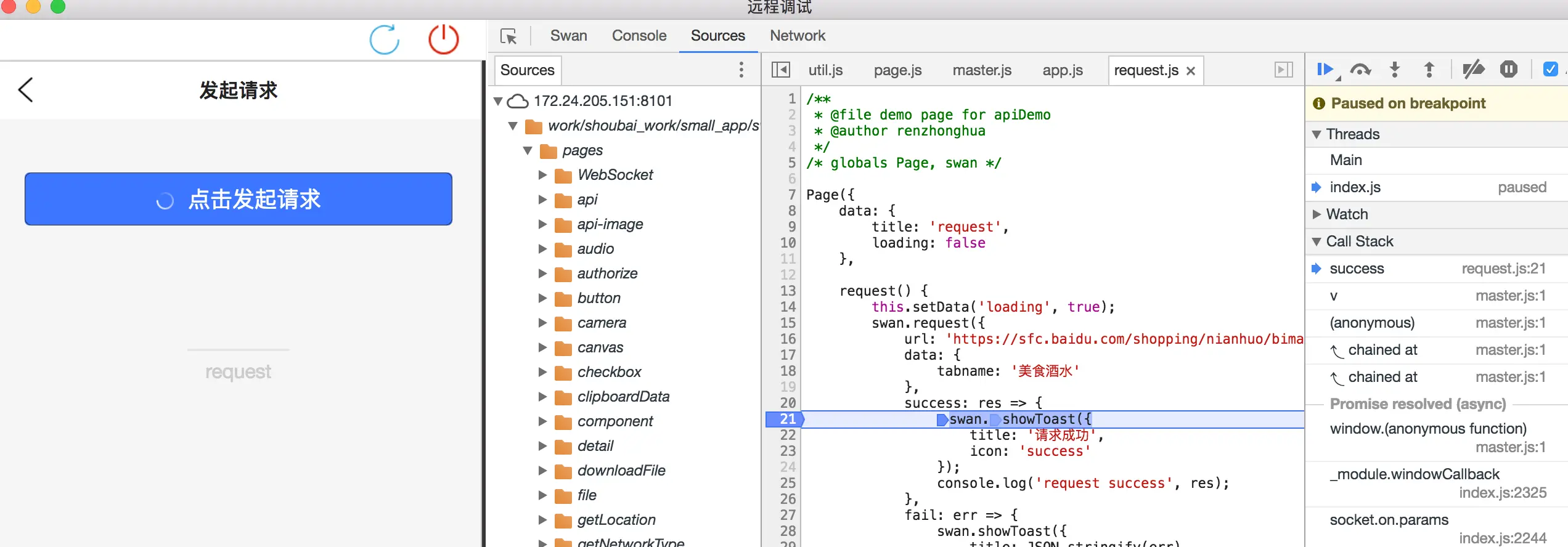Expand the Watch section
1568x547 pixels.
[x=1317, y=214]
